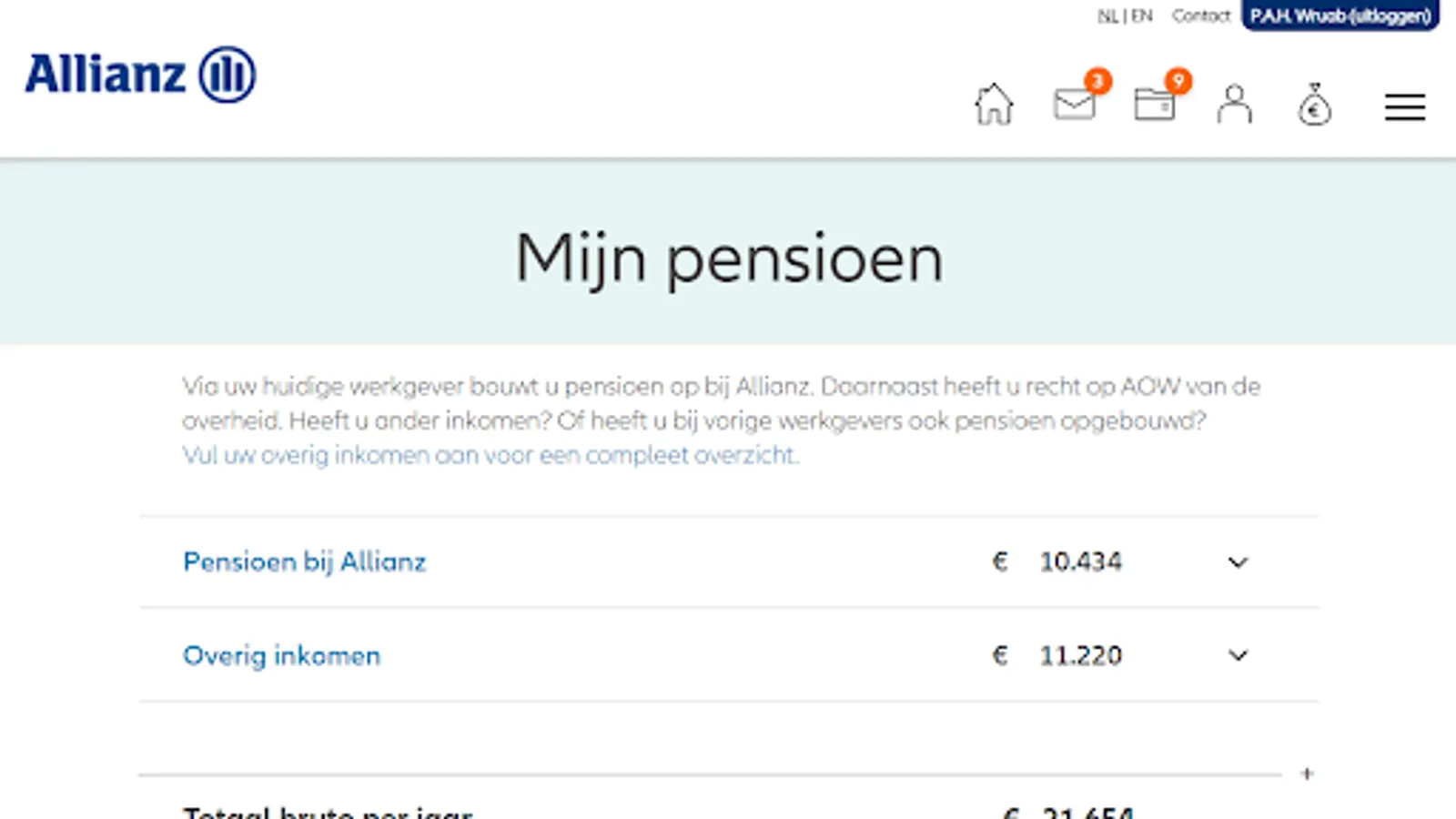Open the Contact link
Viewport: 1456px width, 819px height.
(x=1200, y=16)
